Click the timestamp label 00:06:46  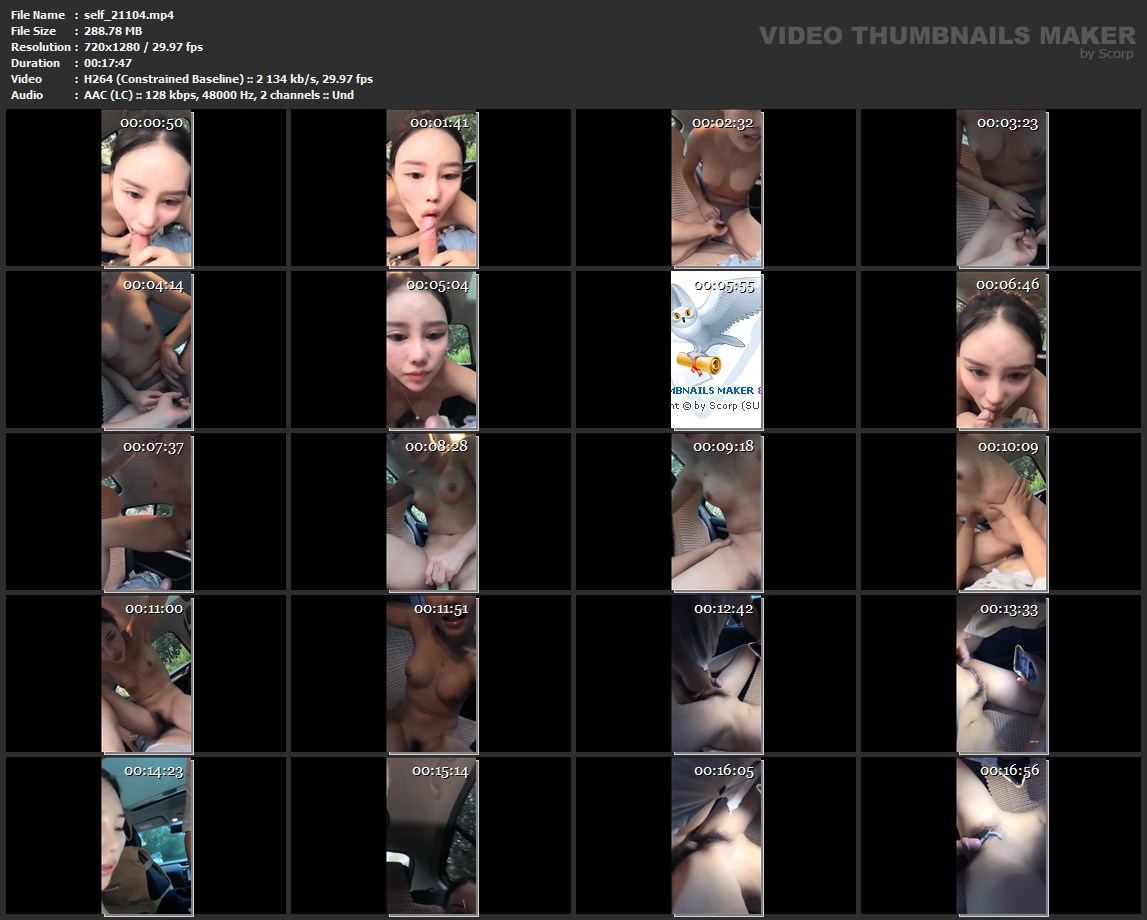pyautogui.click(x=1007, y=285)
